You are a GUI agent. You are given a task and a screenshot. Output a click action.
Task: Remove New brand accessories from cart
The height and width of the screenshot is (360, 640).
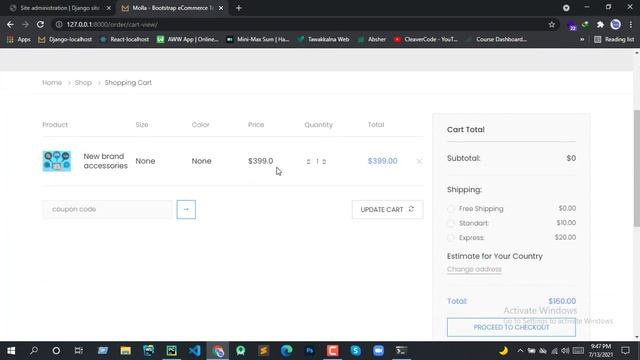pyautogui.click(x=419, y=161)
